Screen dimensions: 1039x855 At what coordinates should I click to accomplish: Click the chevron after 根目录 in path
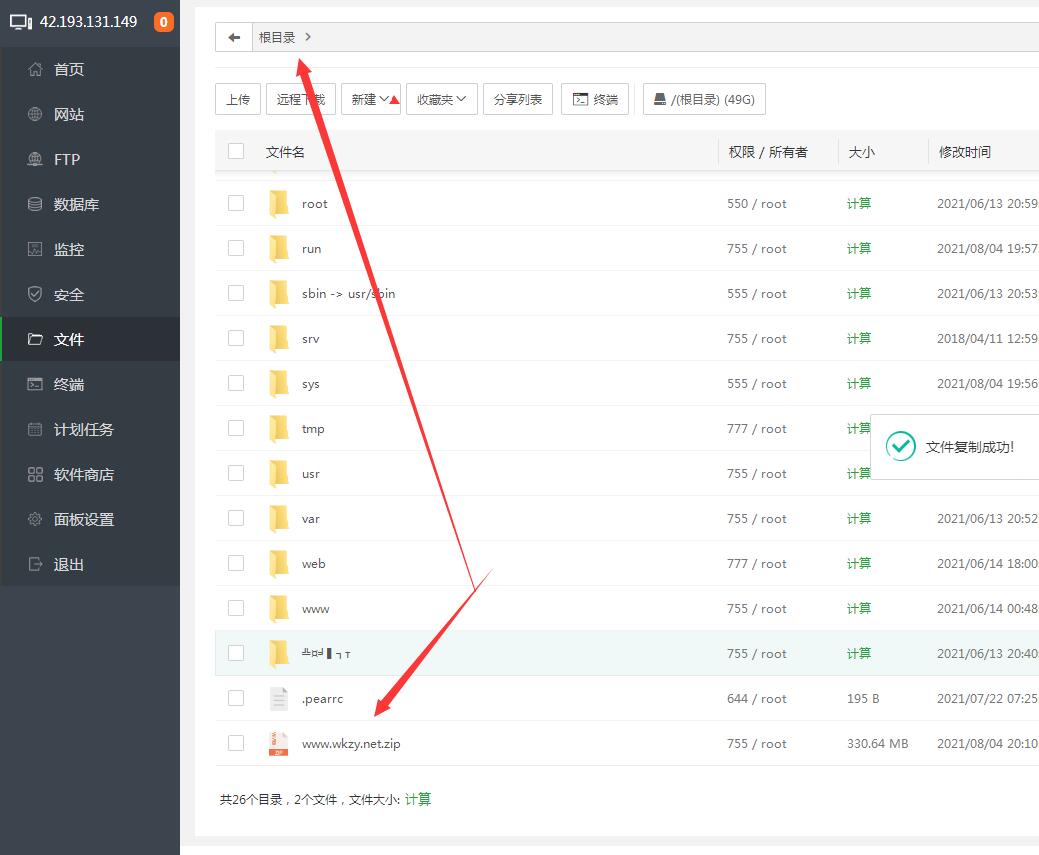click(308, 37)
